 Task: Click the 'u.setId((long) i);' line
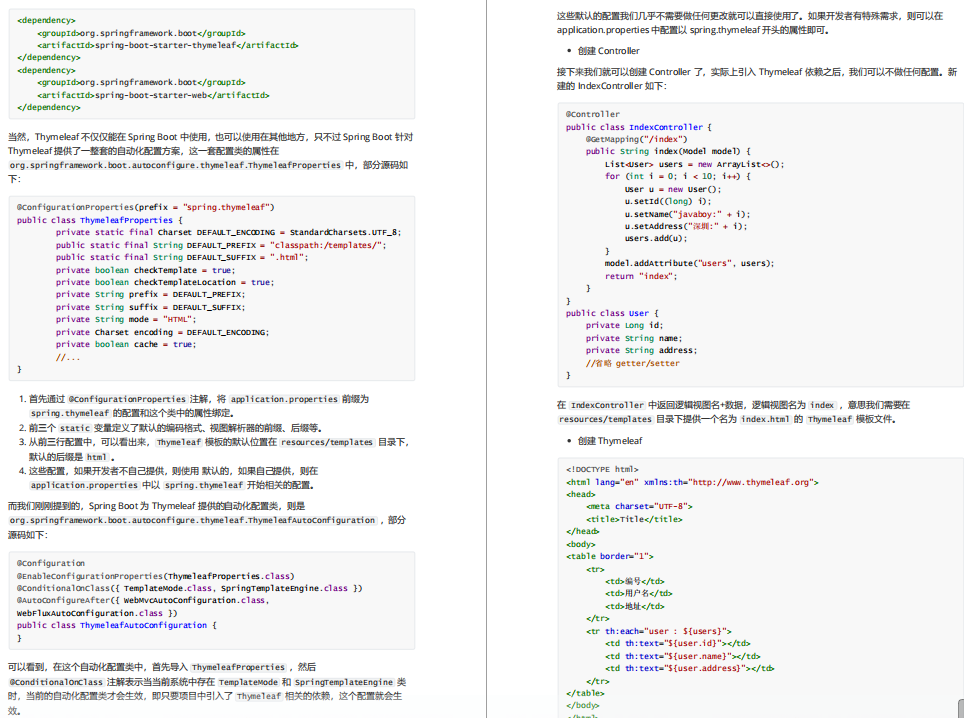(668, 201)
